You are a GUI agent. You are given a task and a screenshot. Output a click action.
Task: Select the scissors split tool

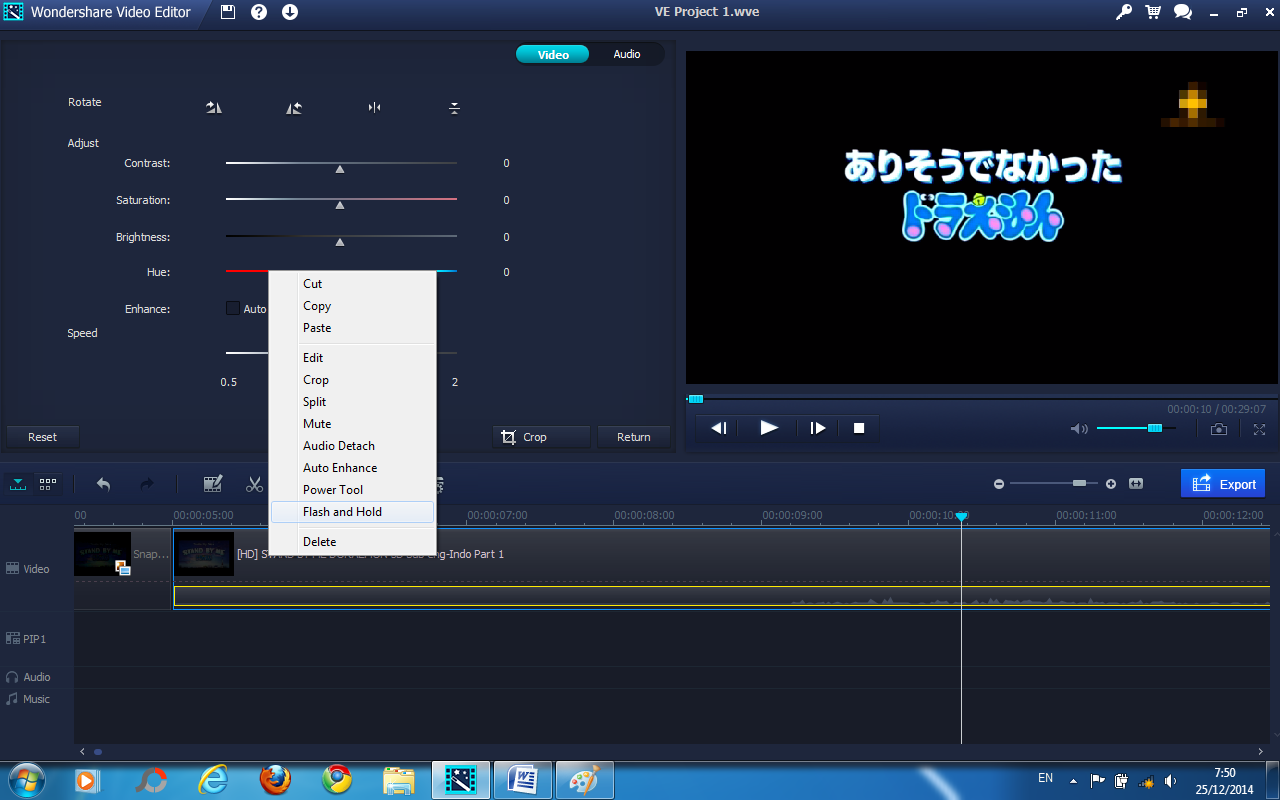254,484
